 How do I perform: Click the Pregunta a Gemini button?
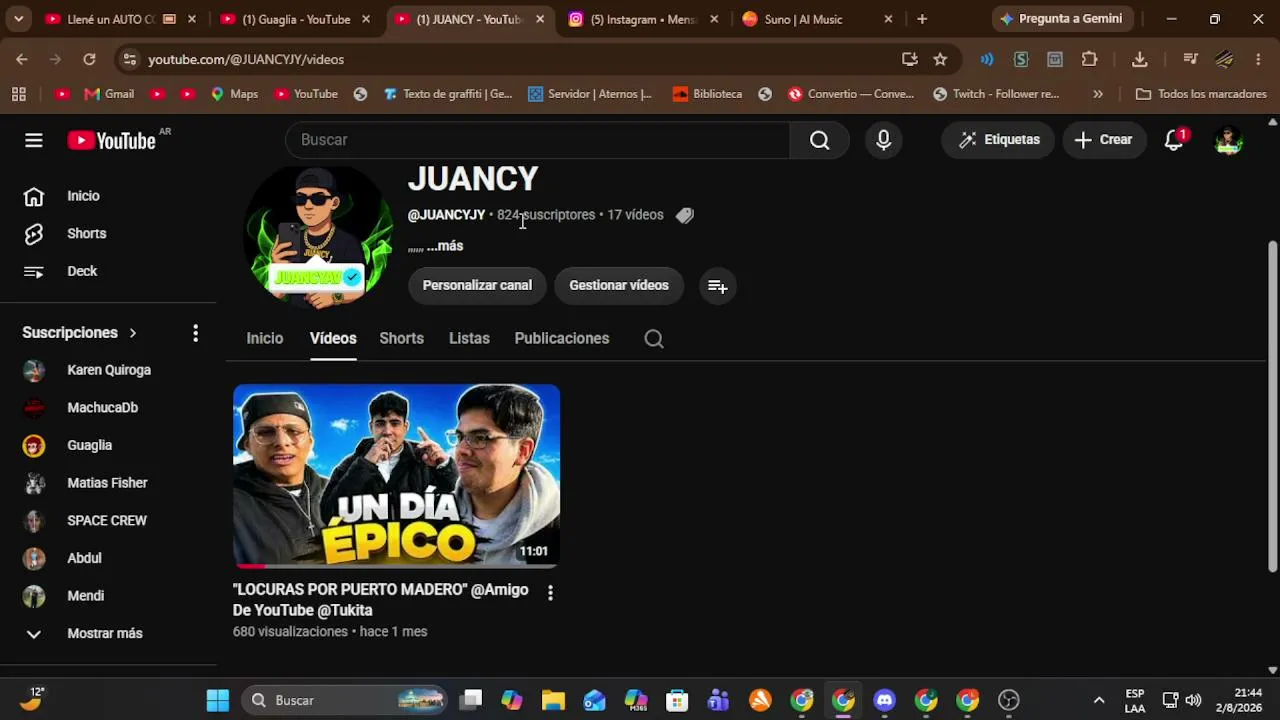point(1061,19)
